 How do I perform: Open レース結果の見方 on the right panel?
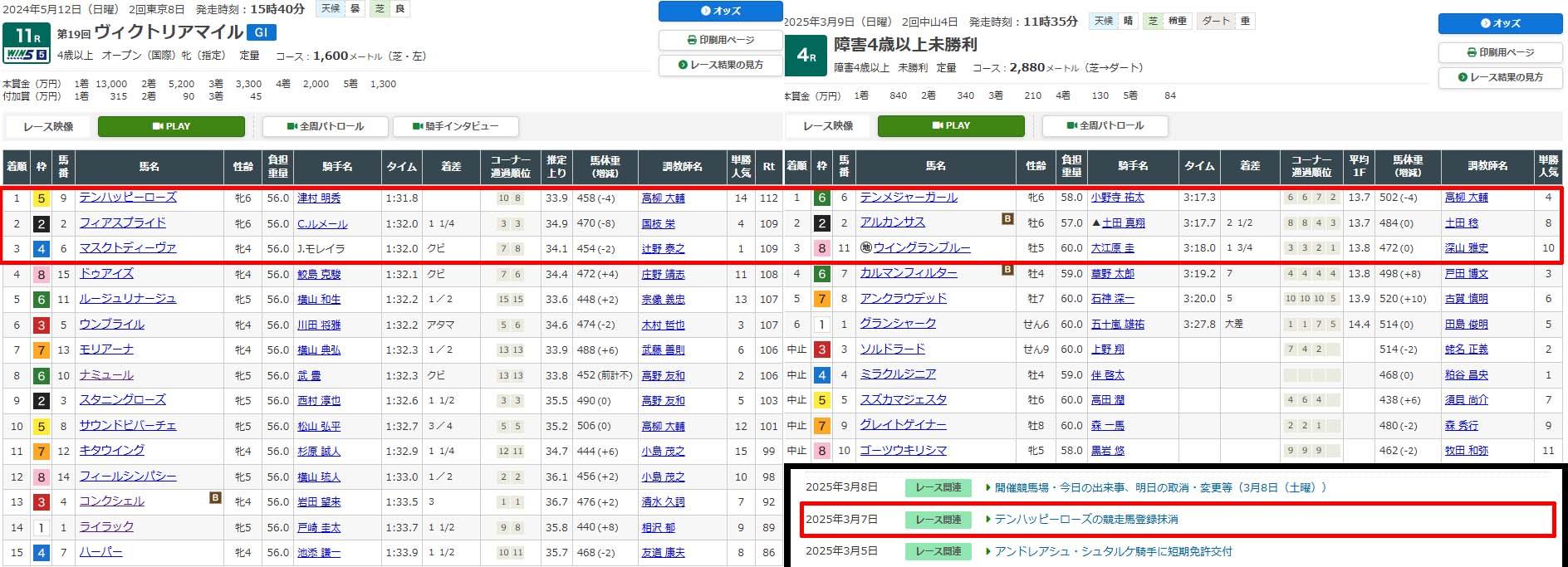tap(1500, 77)
